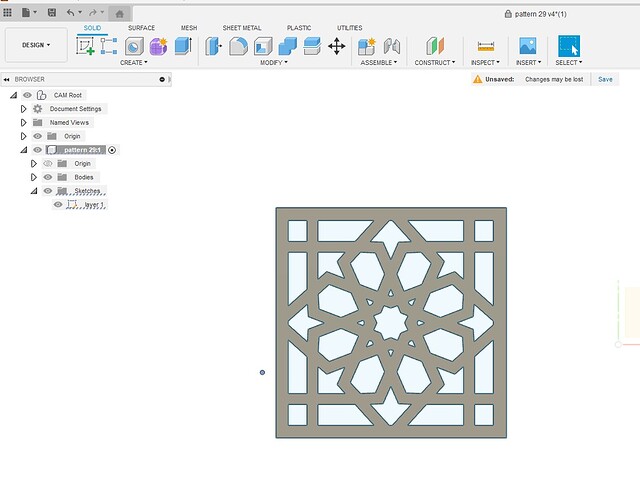Switch to the SHEET METAL tab
The width and height of the screenshot is (640, 500).
pos(242,28)
